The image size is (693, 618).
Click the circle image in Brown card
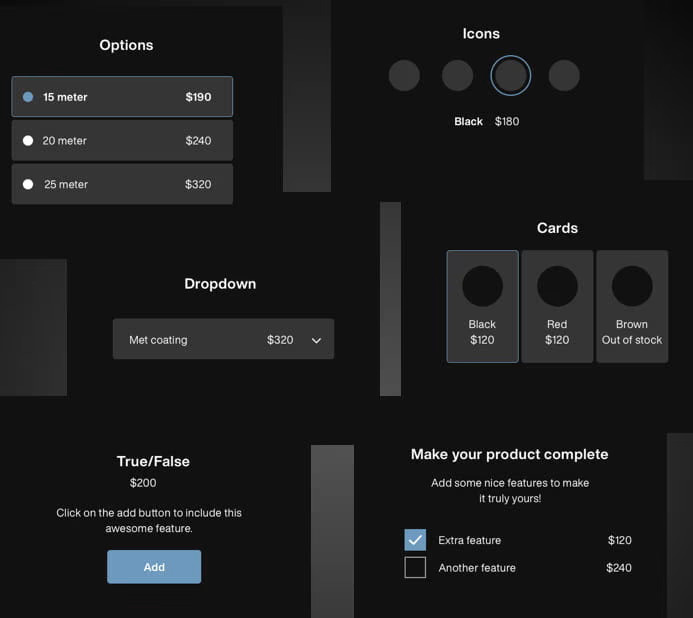point(632,287)
